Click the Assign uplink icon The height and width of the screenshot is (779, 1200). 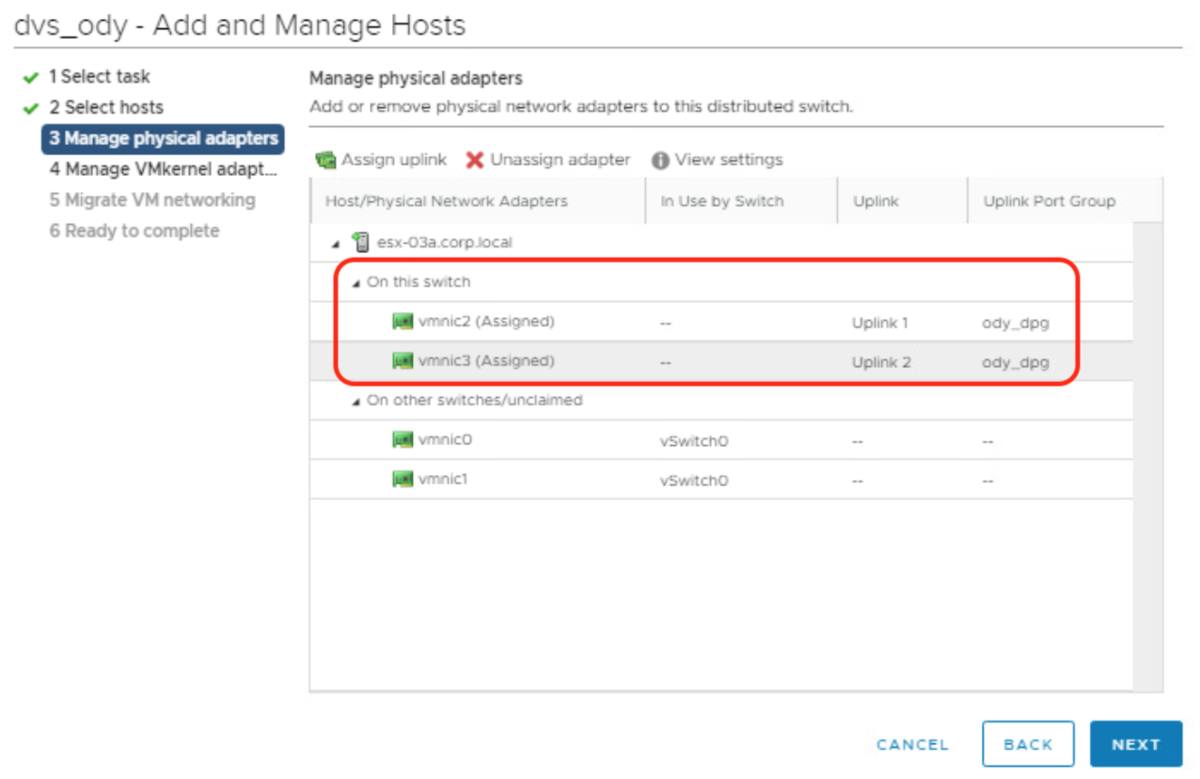tap(325, 160)
